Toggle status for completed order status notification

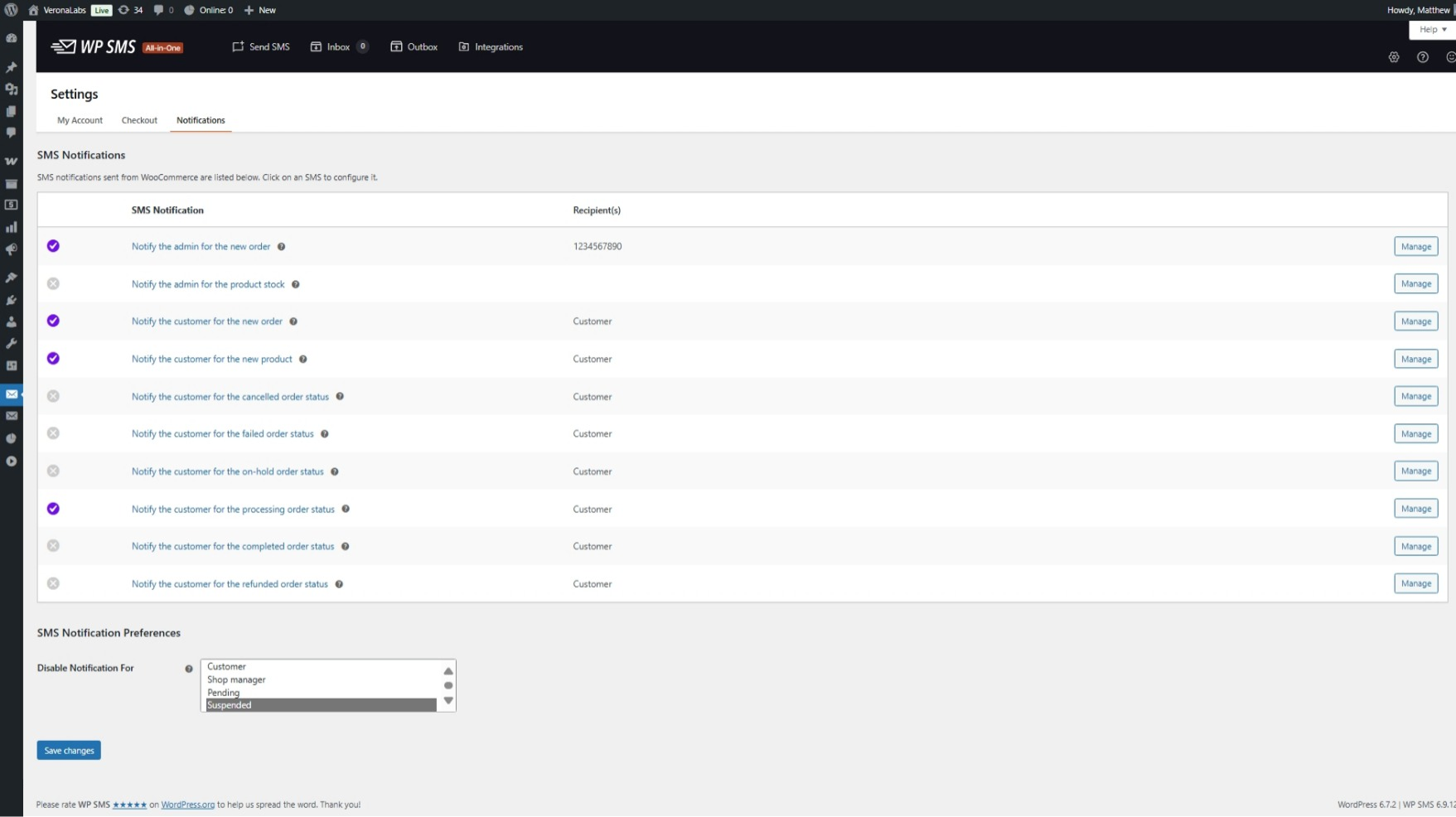pyautogui.click(x=53, y=546)
